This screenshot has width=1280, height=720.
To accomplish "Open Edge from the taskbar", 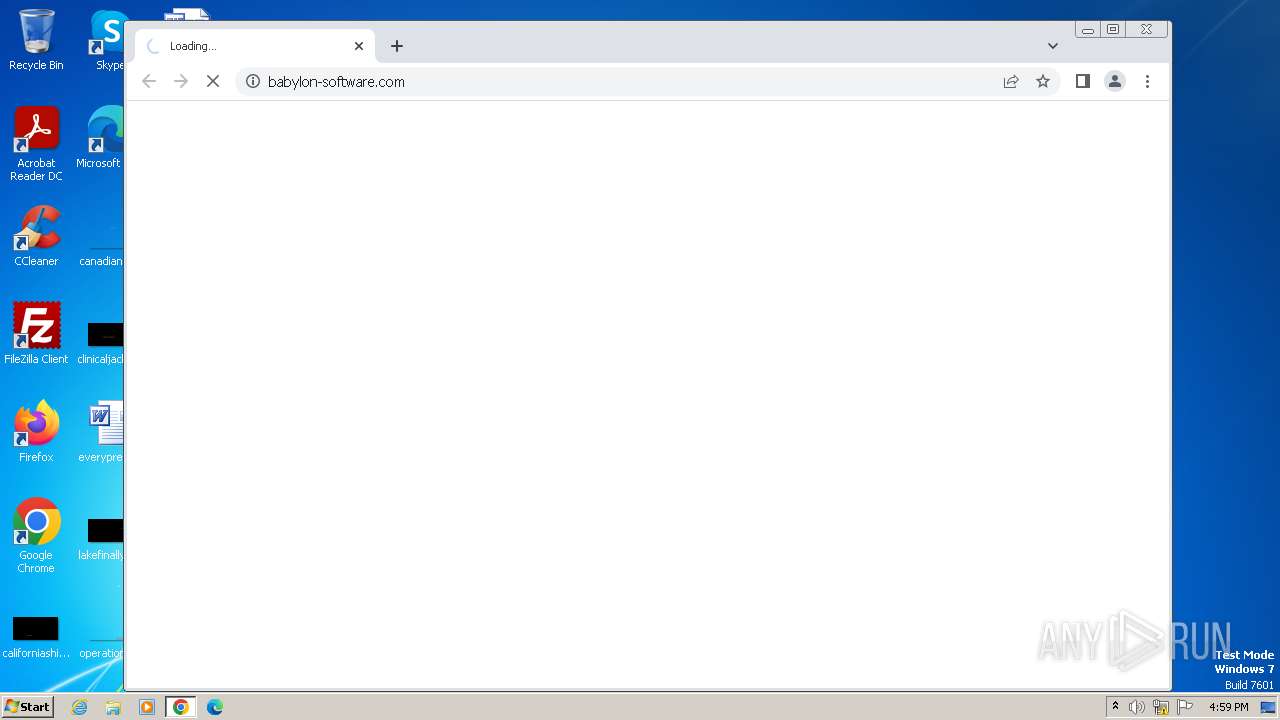I will pos(215,707).
